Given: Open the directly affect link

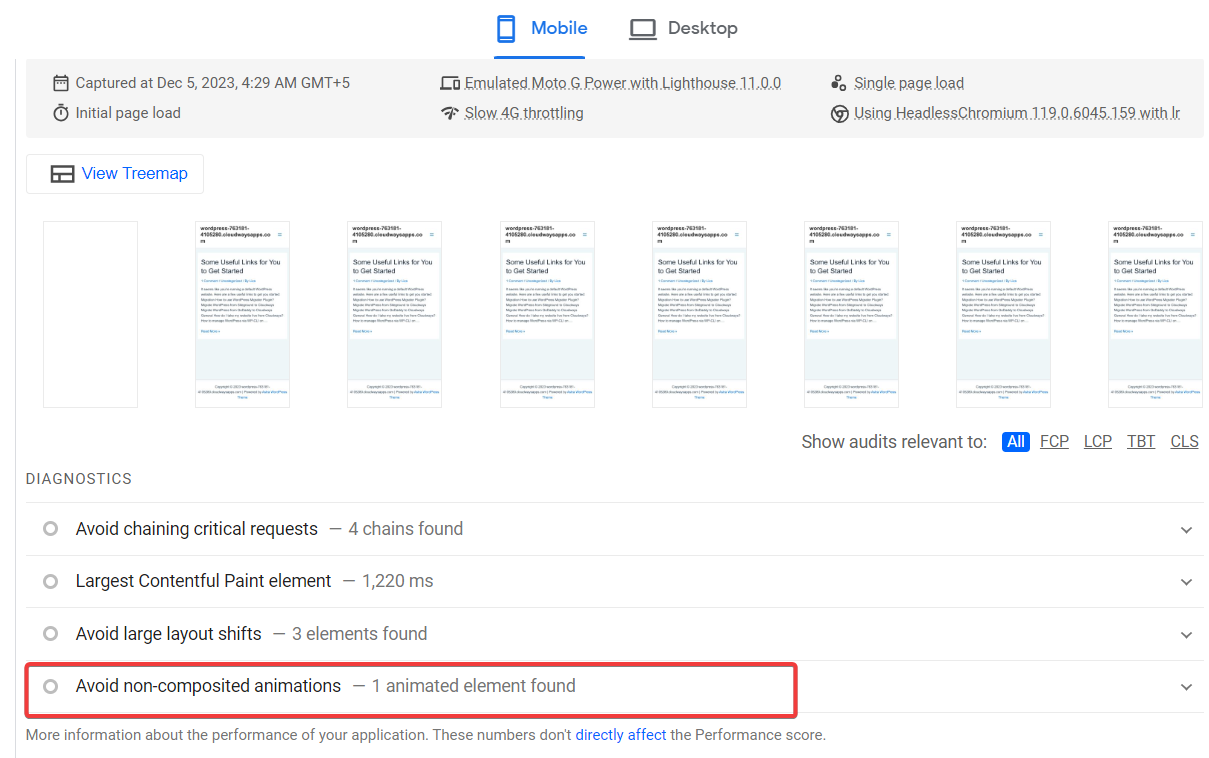Looking at the screenshot, I should tap(621, 735).
